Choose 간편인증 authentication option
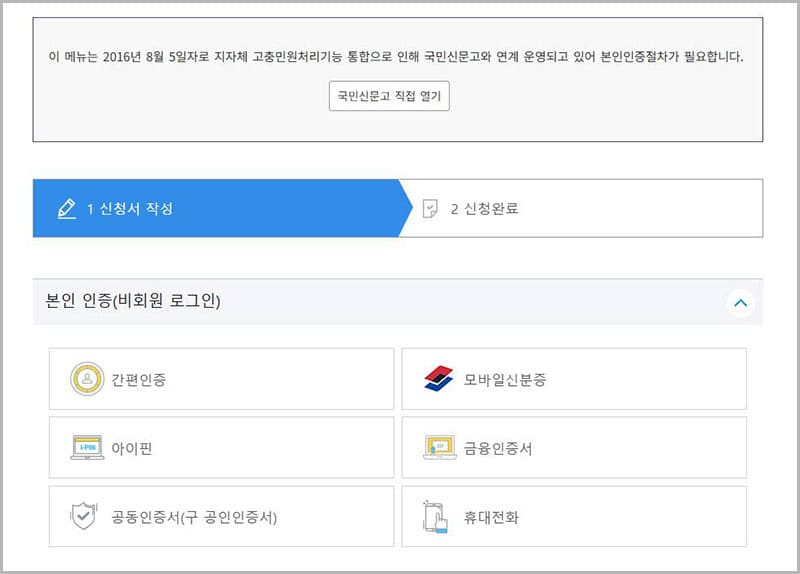The width and height of the screenshot is (800, 574). (221, 379)
